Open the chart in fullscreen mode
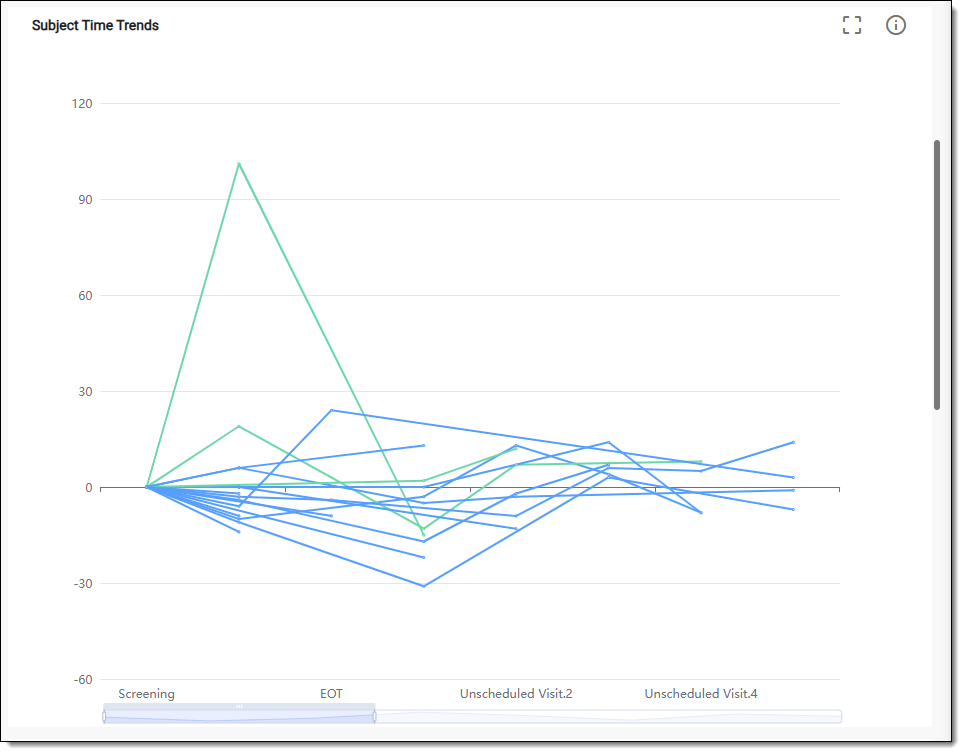Viewport: 964px width, 754px height. (851, 25)
